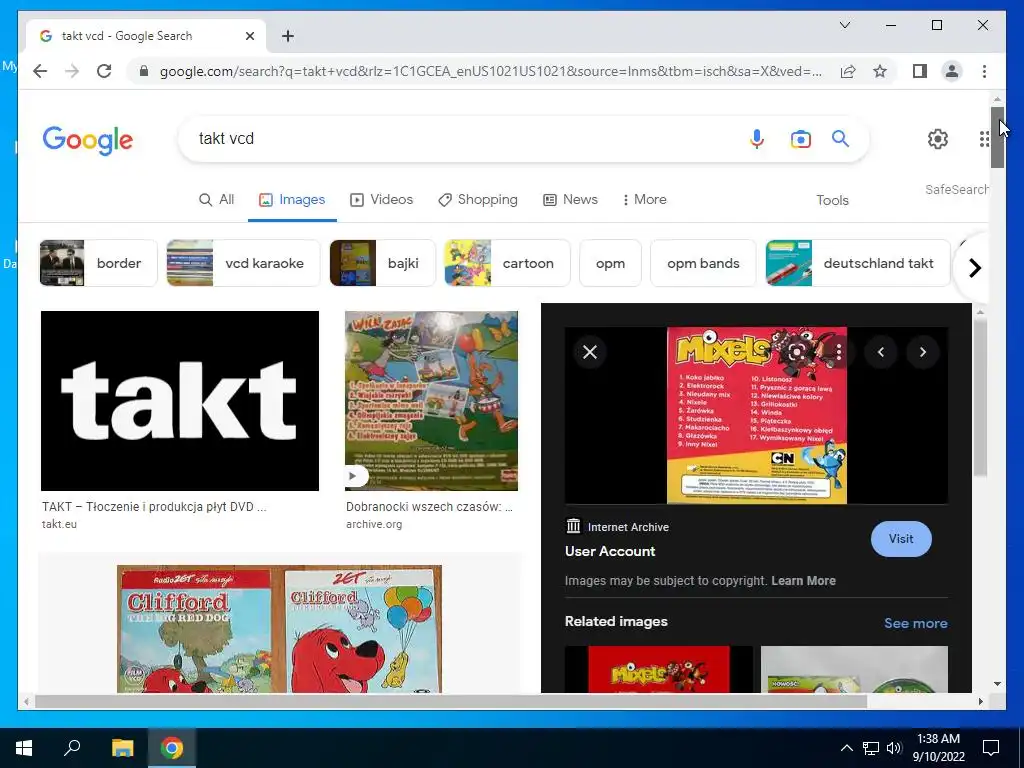
Task: Open the copyright 'Learn More' link
Action: point(803,581)
